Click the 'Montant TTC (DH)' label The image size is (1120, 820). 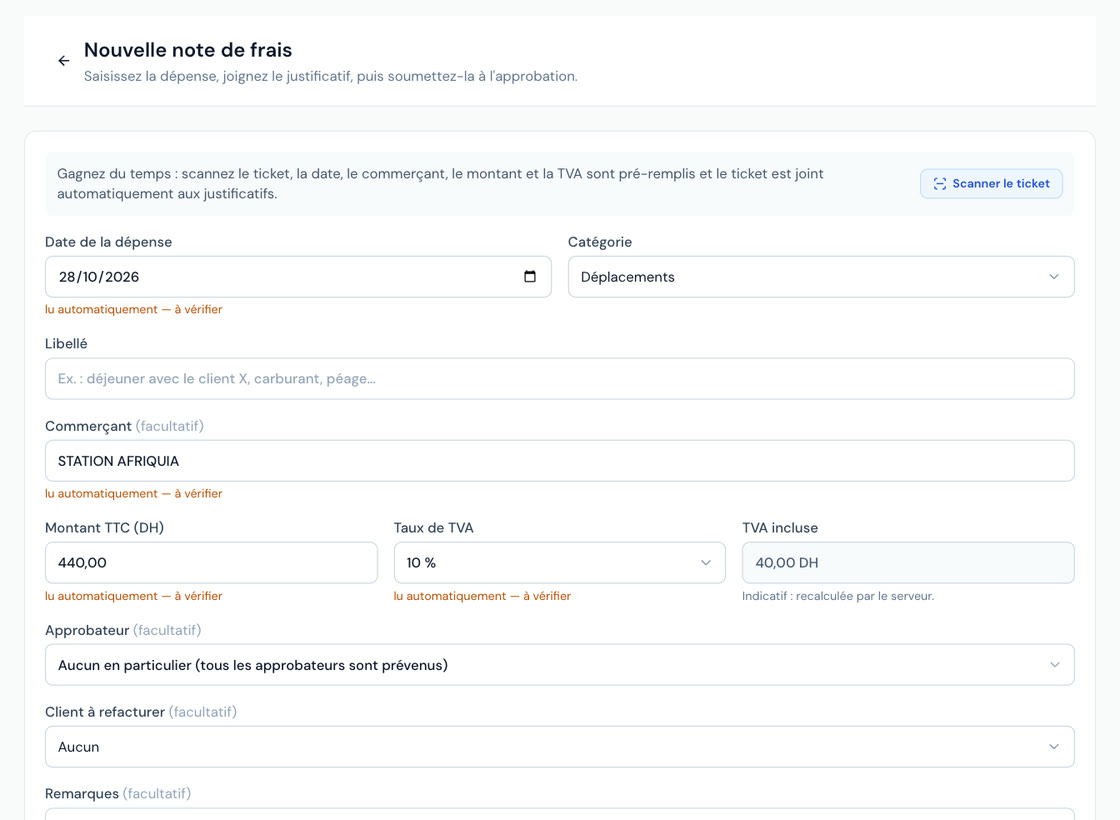tap(104, 528)
